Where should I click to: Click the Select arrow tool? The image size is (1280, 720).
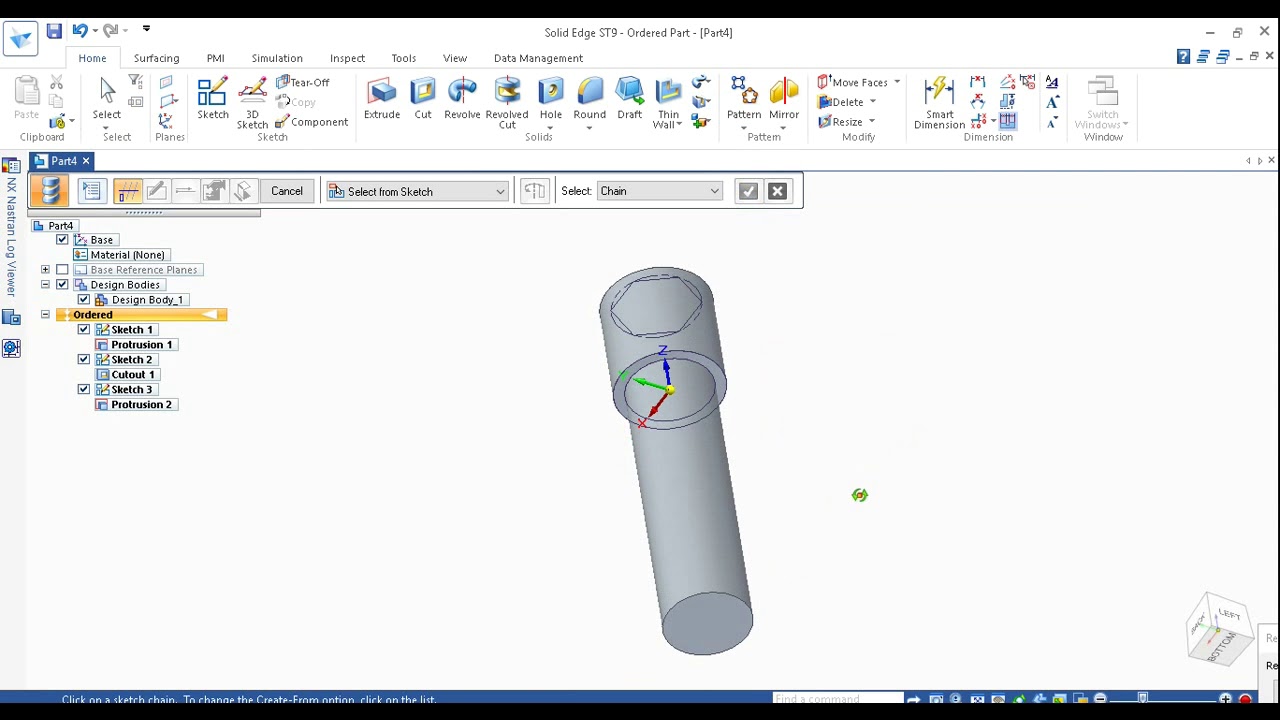[x=107, y=98]
